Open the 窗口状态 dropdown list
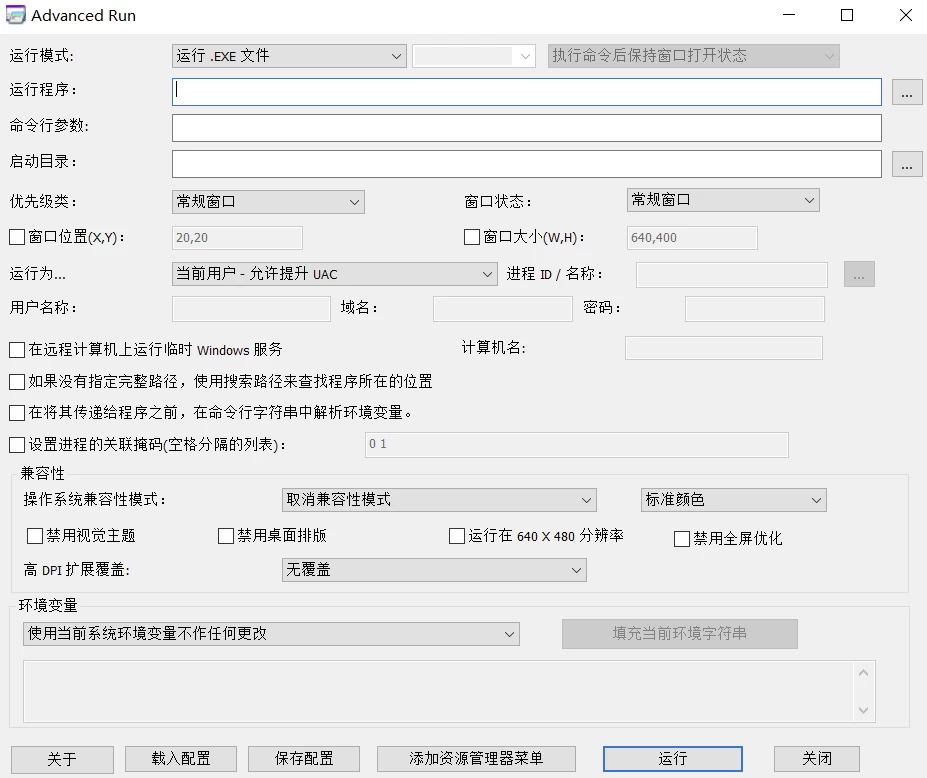Image resolution: width=927 pixels, height=778 pixels. tap(722, 200)
